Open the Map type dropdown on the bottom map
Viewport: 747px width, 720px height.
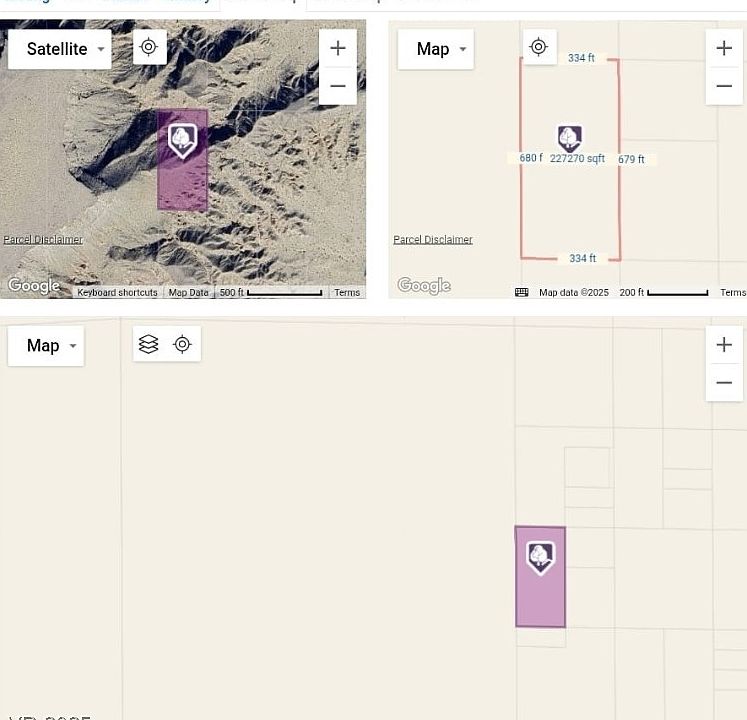(x=45, y=346)
